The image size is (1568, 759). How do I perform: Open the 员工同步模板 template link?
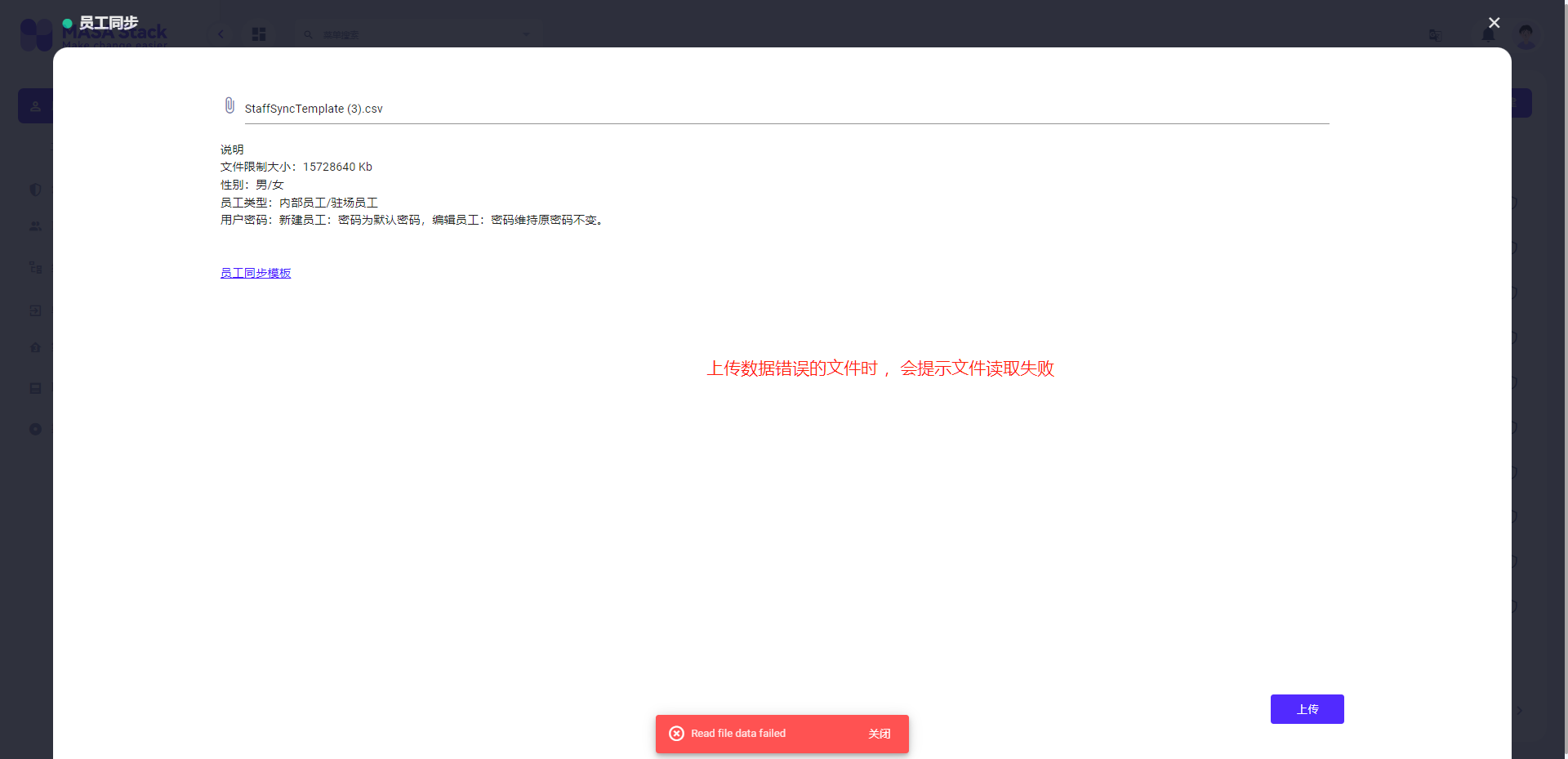point(255,272)
